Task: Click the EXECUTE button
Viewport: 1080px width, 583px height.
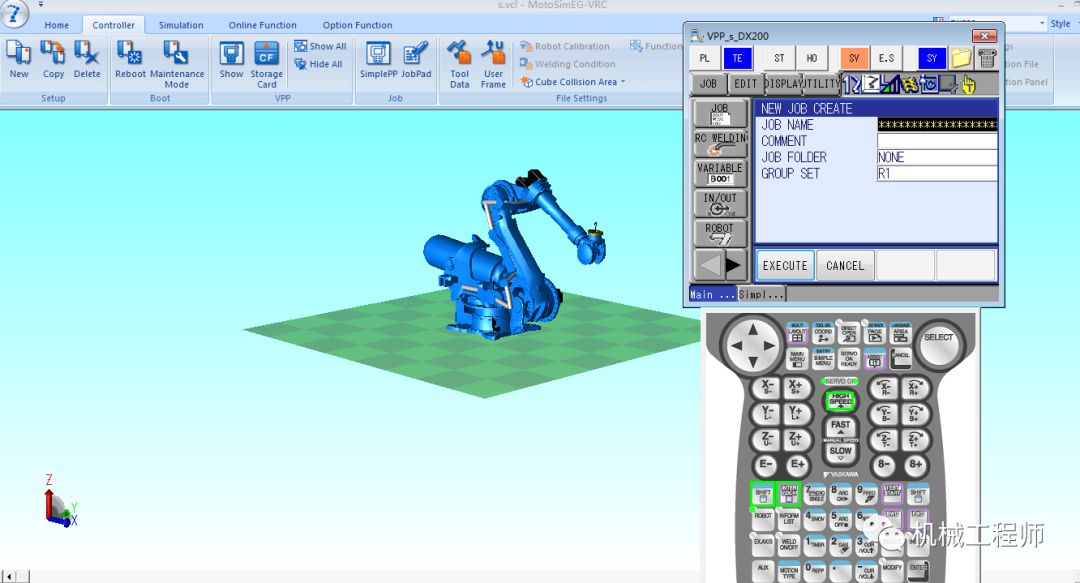Action: click(785, 265)
